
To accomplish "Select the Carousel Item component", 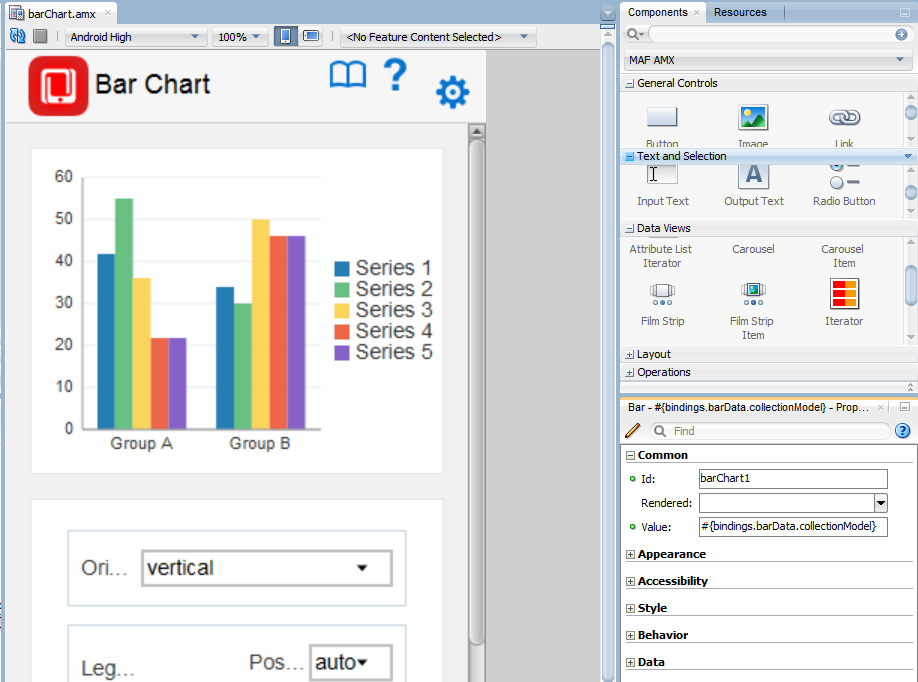I will click(842, 256).
